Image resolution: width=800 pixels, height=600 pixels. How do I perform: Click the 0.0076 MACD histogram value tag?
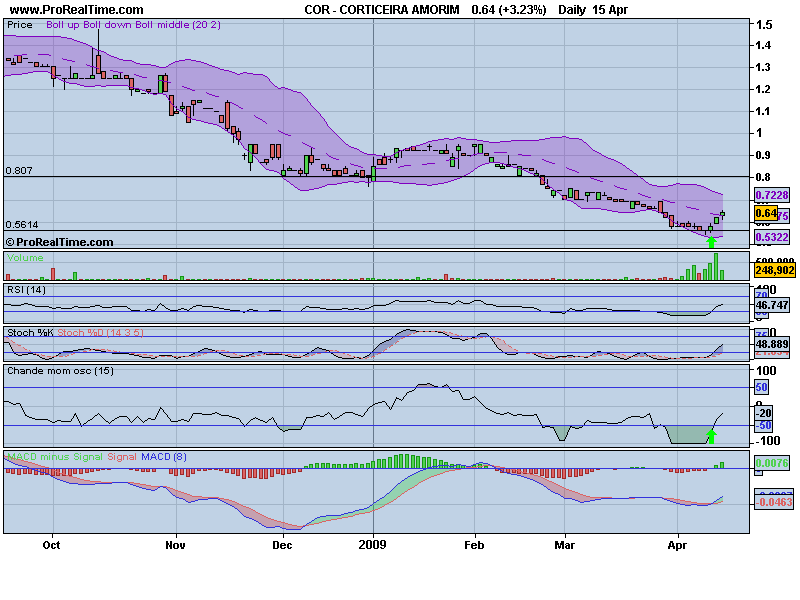[772, 463]
